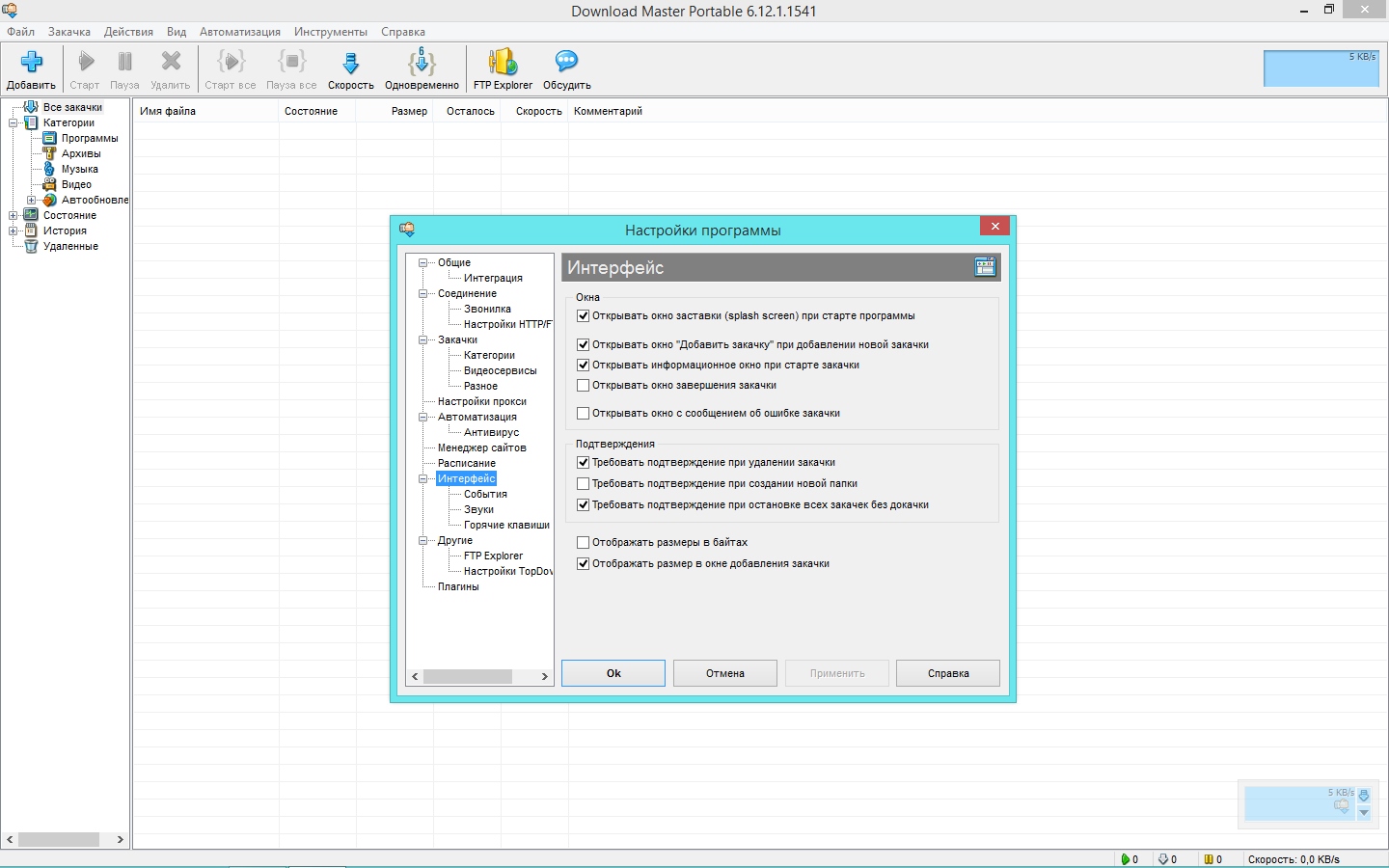This screenshot has width=1389, height=868.
Task: Select the Музыка category icon
Action: [50, 169]
